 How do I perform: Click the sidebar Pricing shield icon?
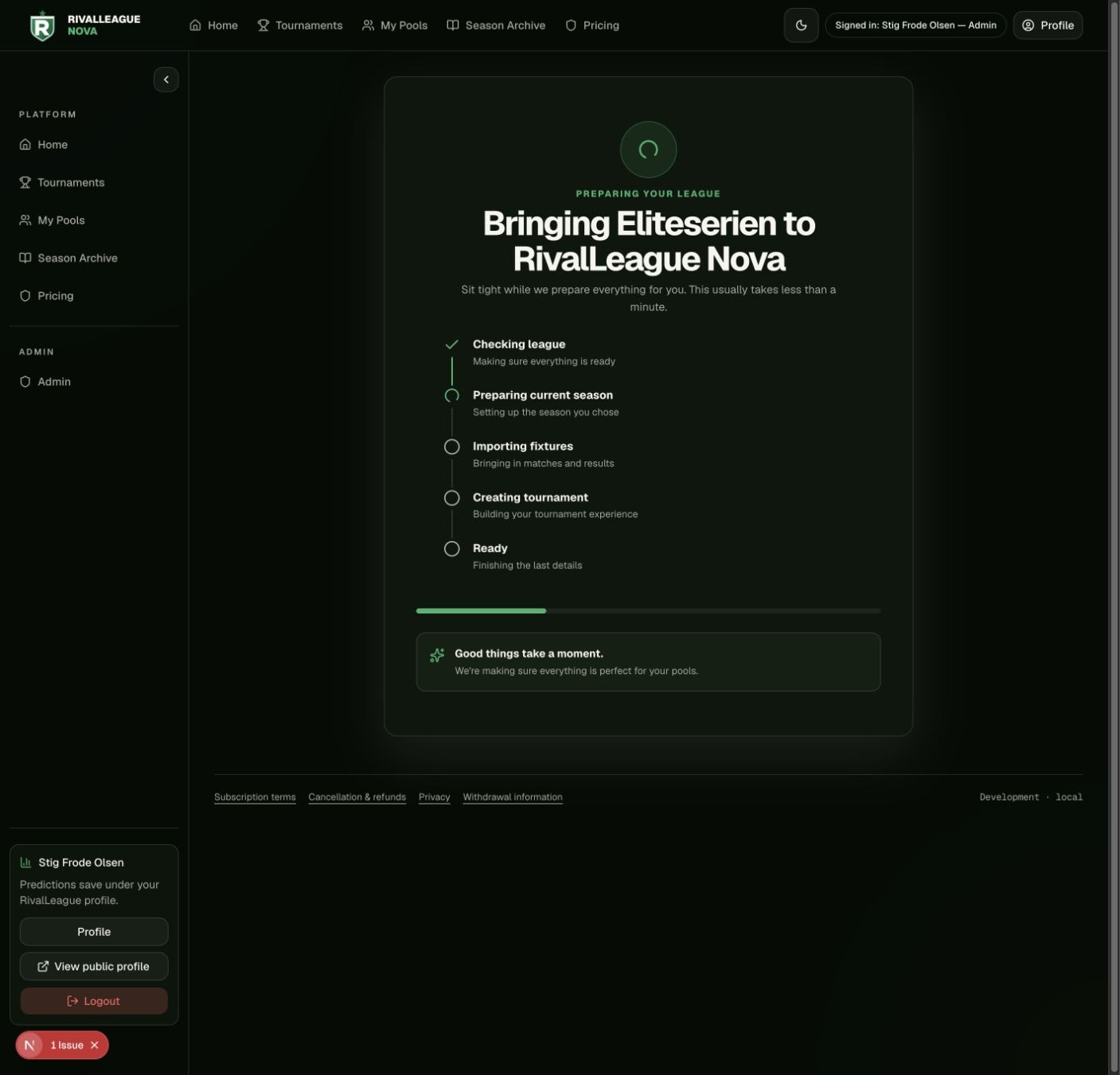[25, 296]
